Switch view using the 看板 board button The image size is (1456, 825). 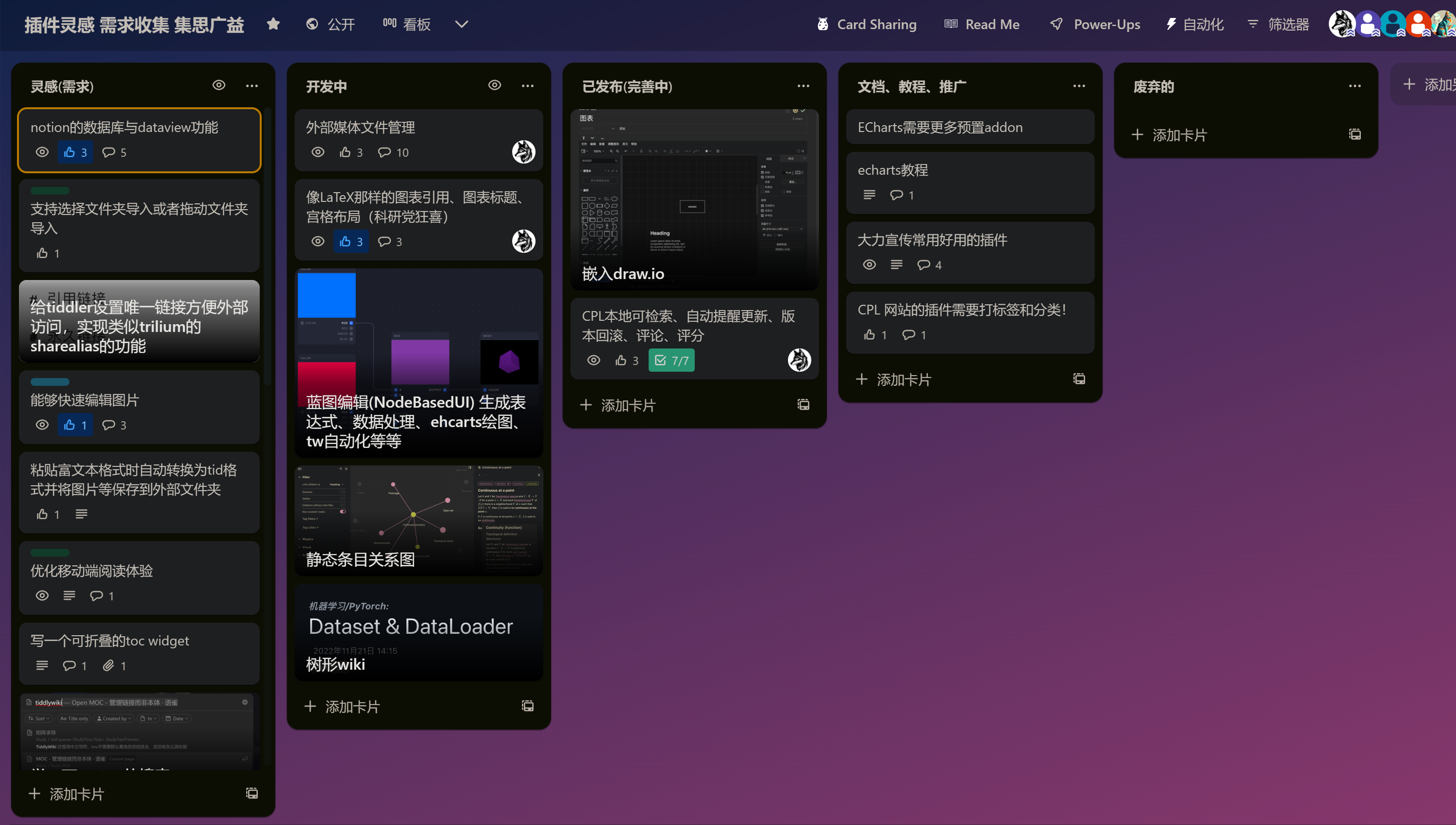pyautogui.click(x=407, y=24)
